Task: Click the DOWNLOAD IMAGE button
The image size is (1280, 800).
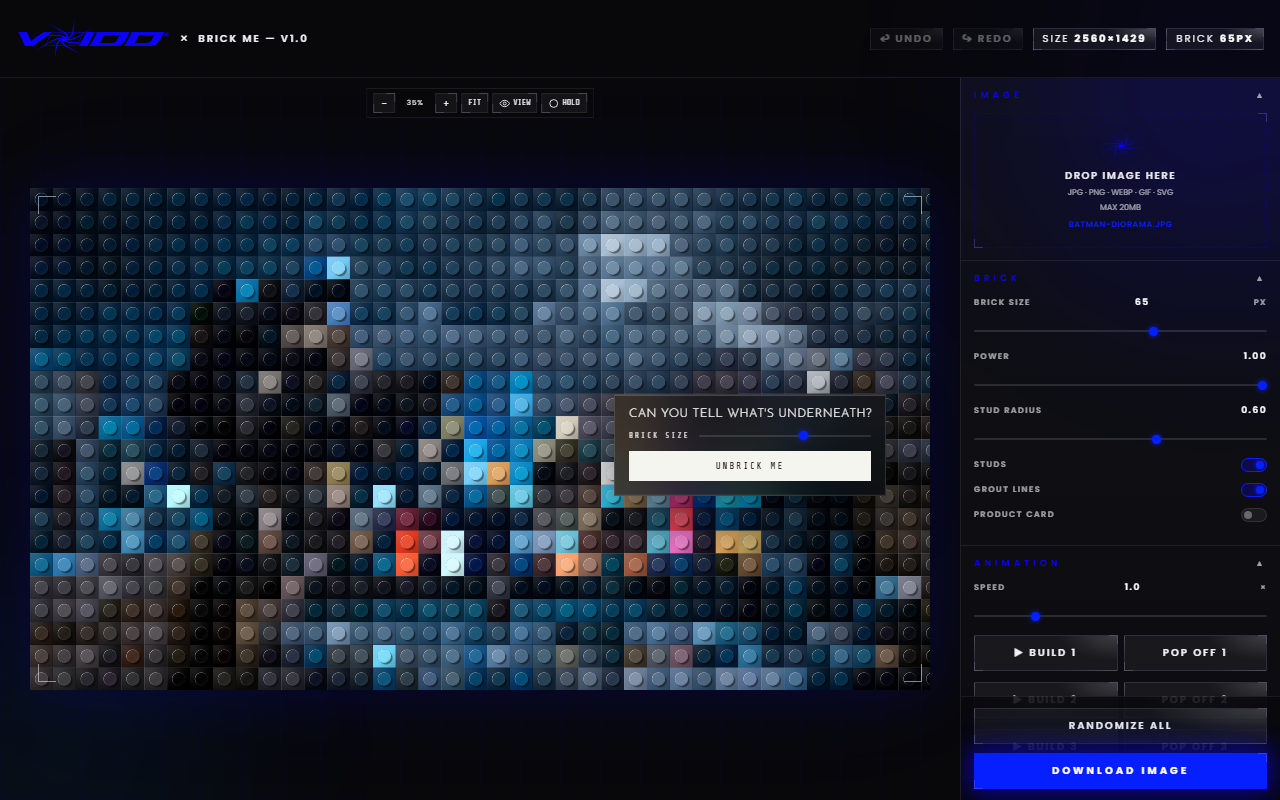Action: [1120, 771]
